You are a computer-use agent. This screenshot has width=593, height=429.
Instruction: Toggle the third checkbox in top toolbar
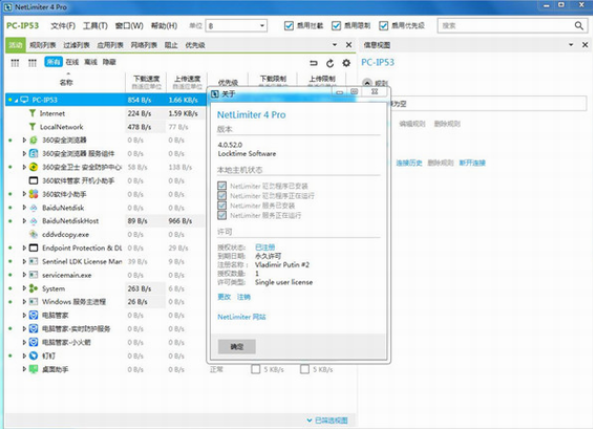click(x=383, y=25)
